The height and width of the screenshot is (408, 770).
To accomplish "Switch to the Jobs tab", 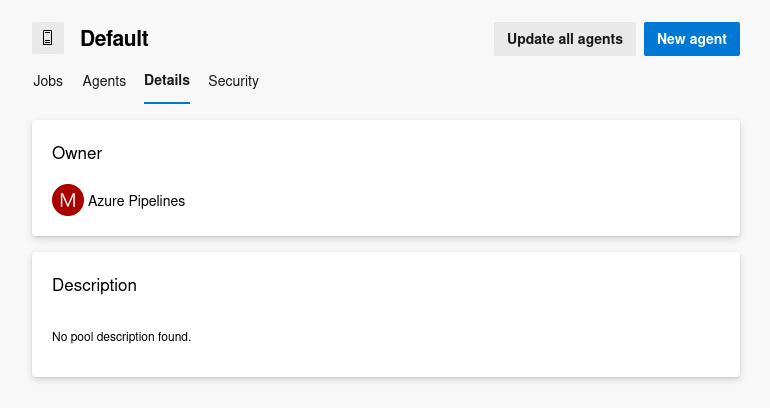I will point(48,81).
